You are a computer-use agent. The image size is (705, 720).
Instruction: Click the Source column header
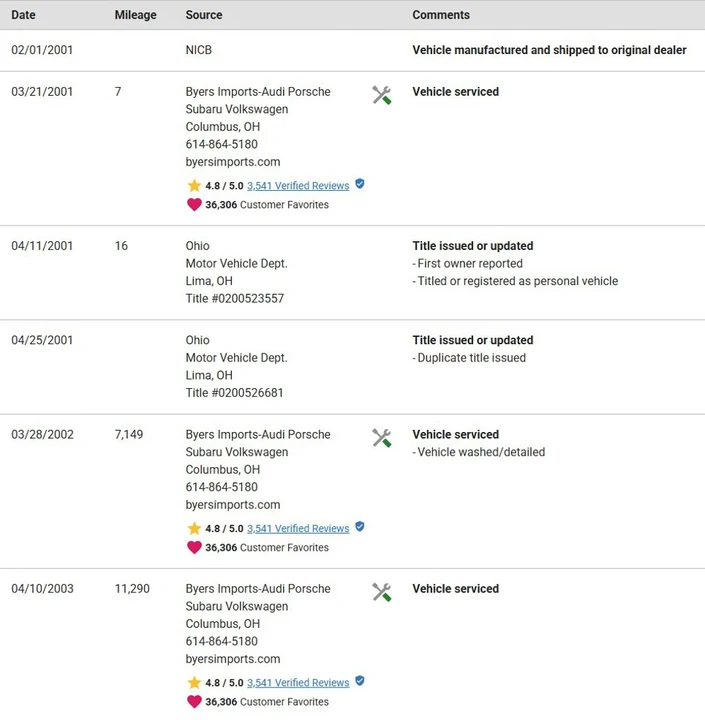(204, 15)
